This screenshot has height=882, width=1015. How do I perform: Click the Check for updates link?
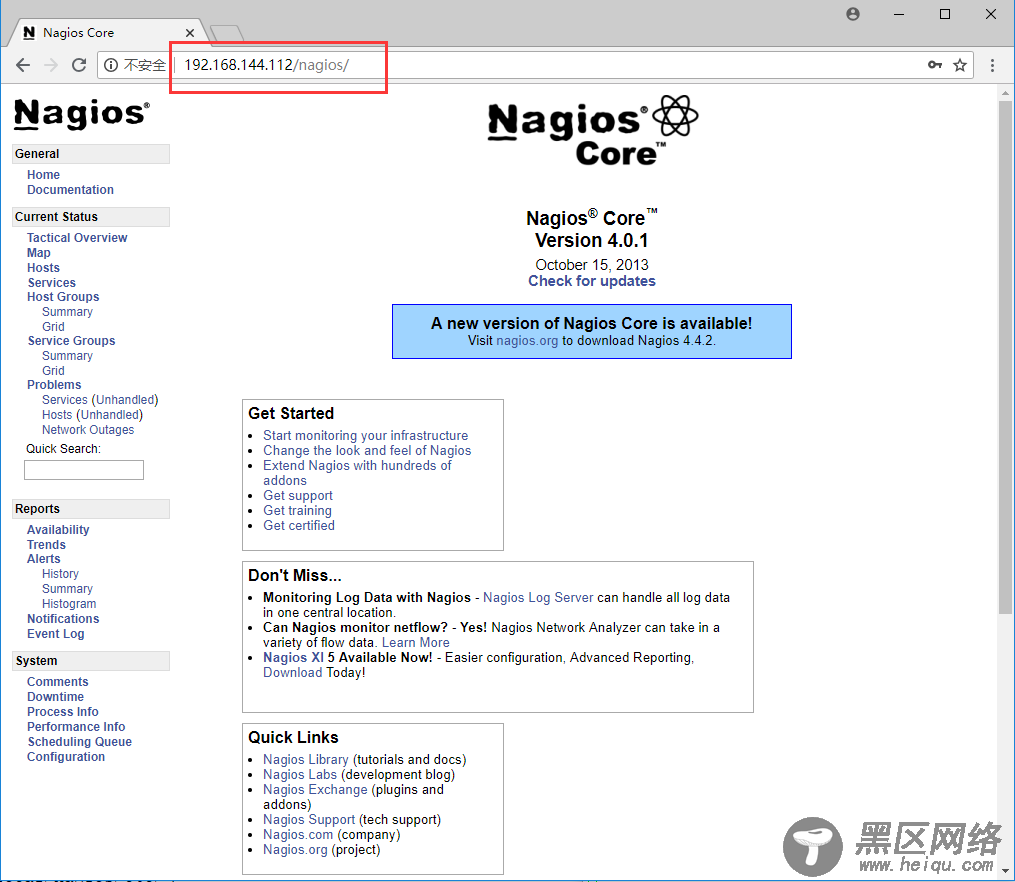[x=592, y=281]
